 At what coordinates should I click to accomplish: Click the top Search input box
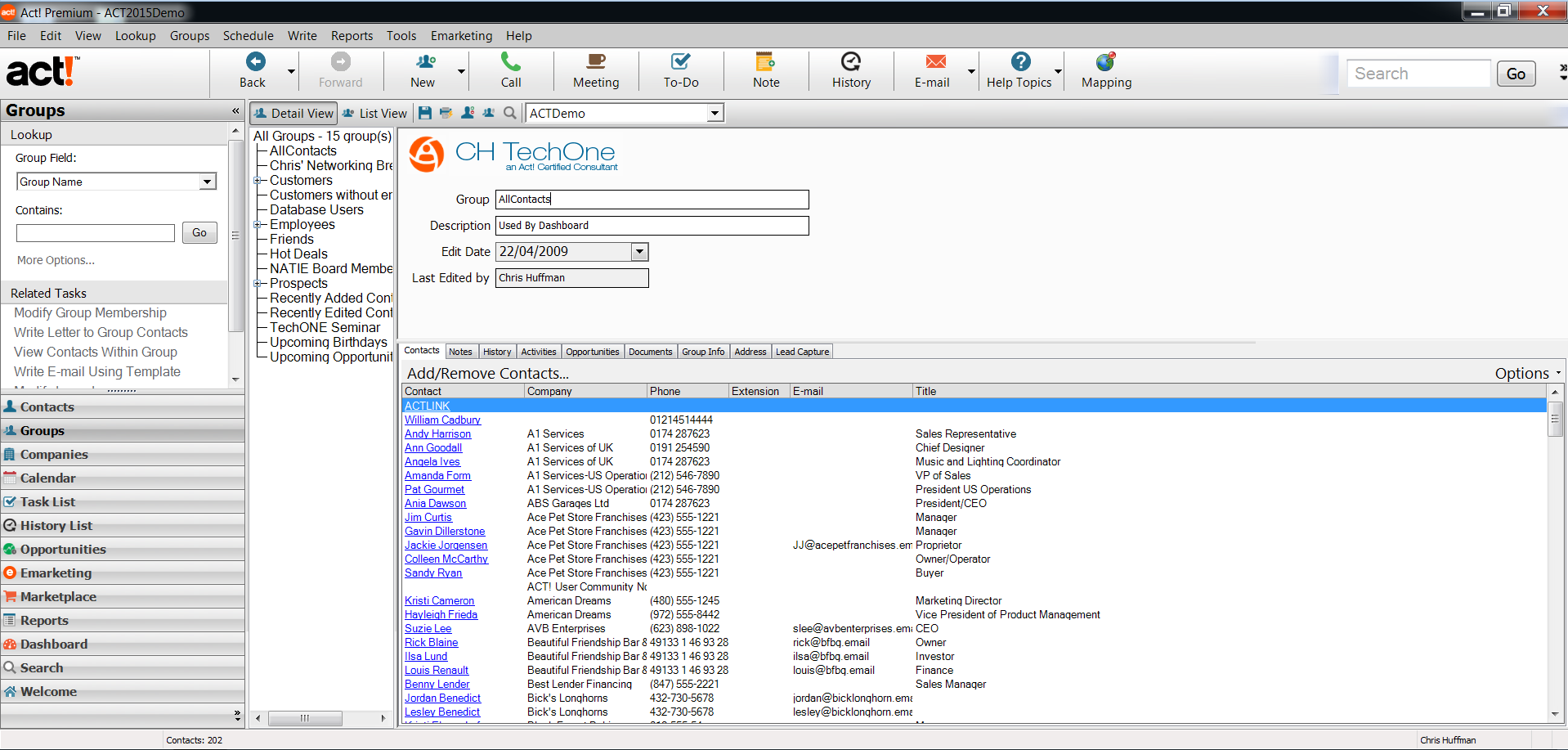[x=1418, y=74]
